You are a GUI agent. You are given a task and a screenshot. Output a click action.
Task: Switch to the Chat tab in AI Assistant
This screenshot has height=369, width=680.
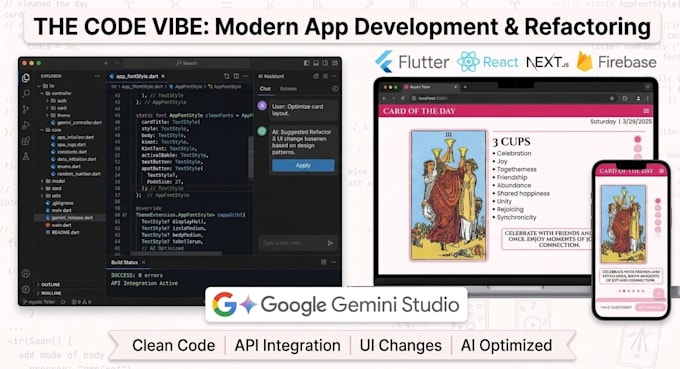tap(265, 88)
